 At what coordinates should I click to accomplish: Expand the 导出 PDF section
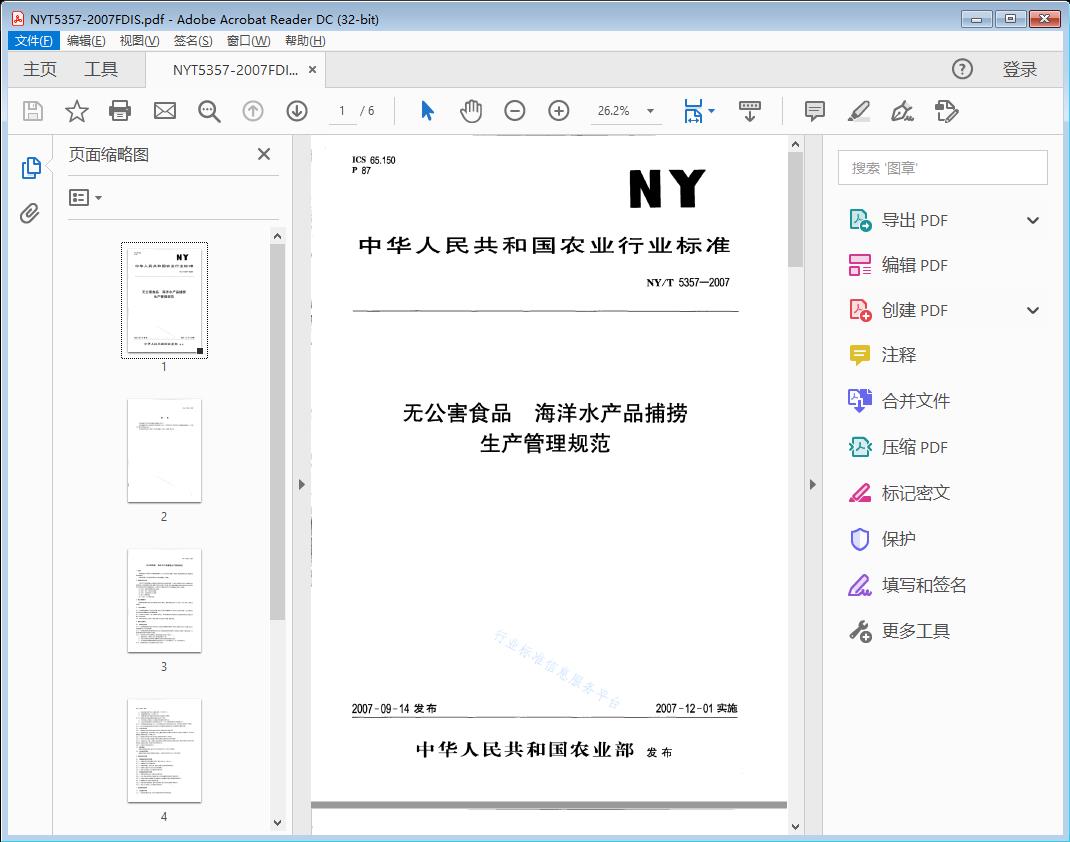click(1033, 221)
